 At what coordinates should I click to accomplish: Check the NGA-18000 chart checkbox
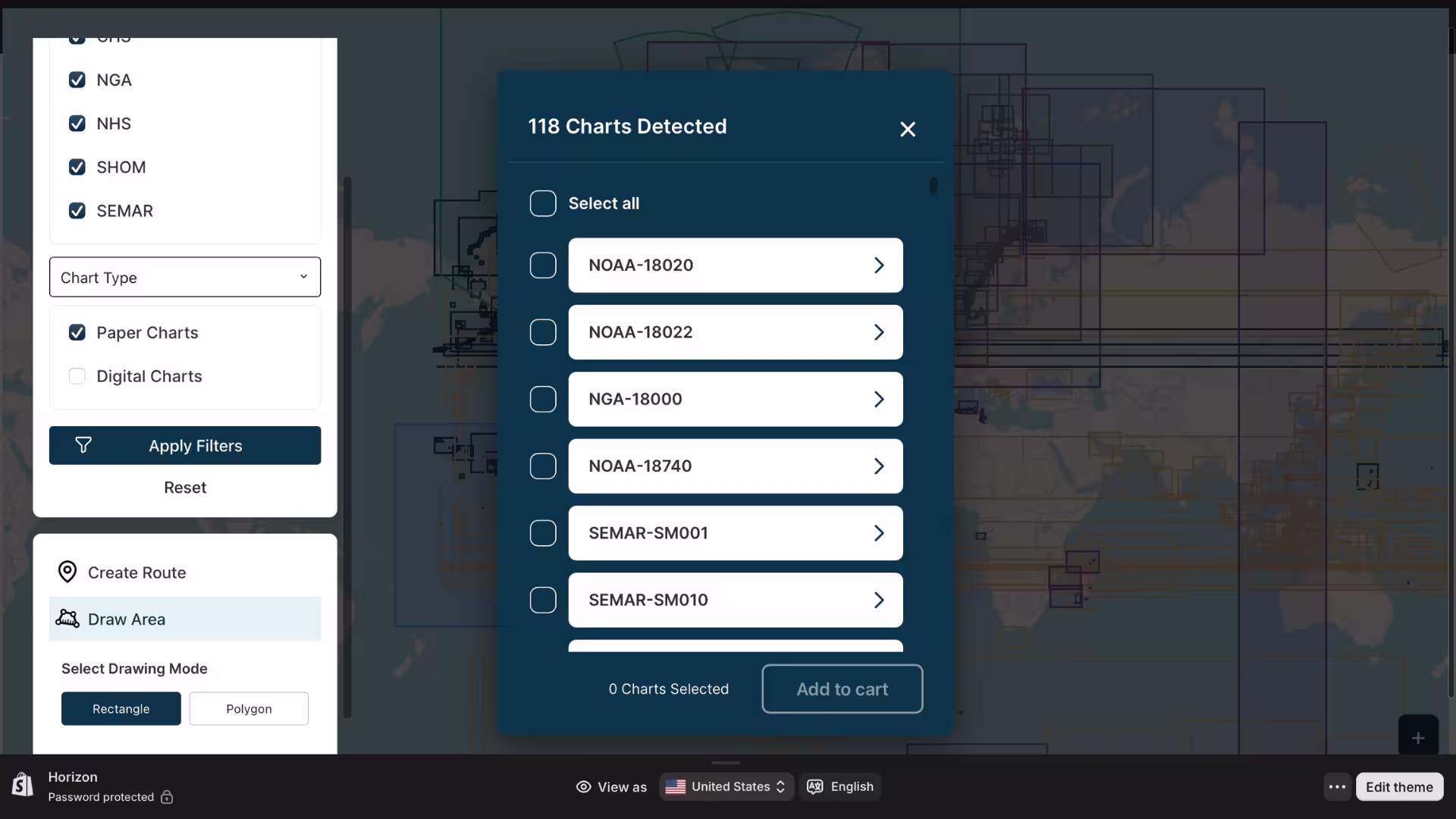tap(543, 399)
